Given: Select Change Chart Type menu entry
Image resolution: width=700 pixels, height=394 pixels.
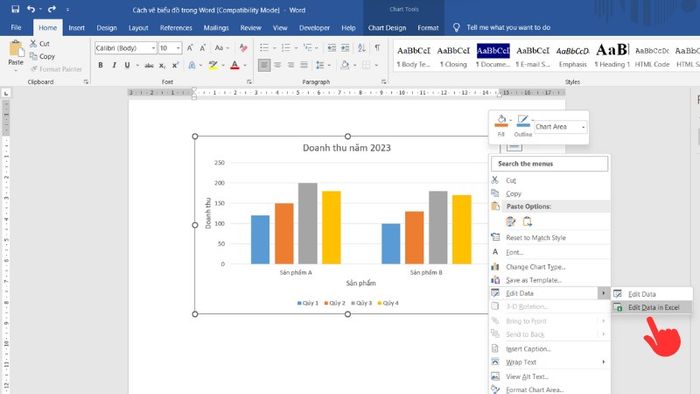Looking at the screenshot, I should tap(535, 267).
